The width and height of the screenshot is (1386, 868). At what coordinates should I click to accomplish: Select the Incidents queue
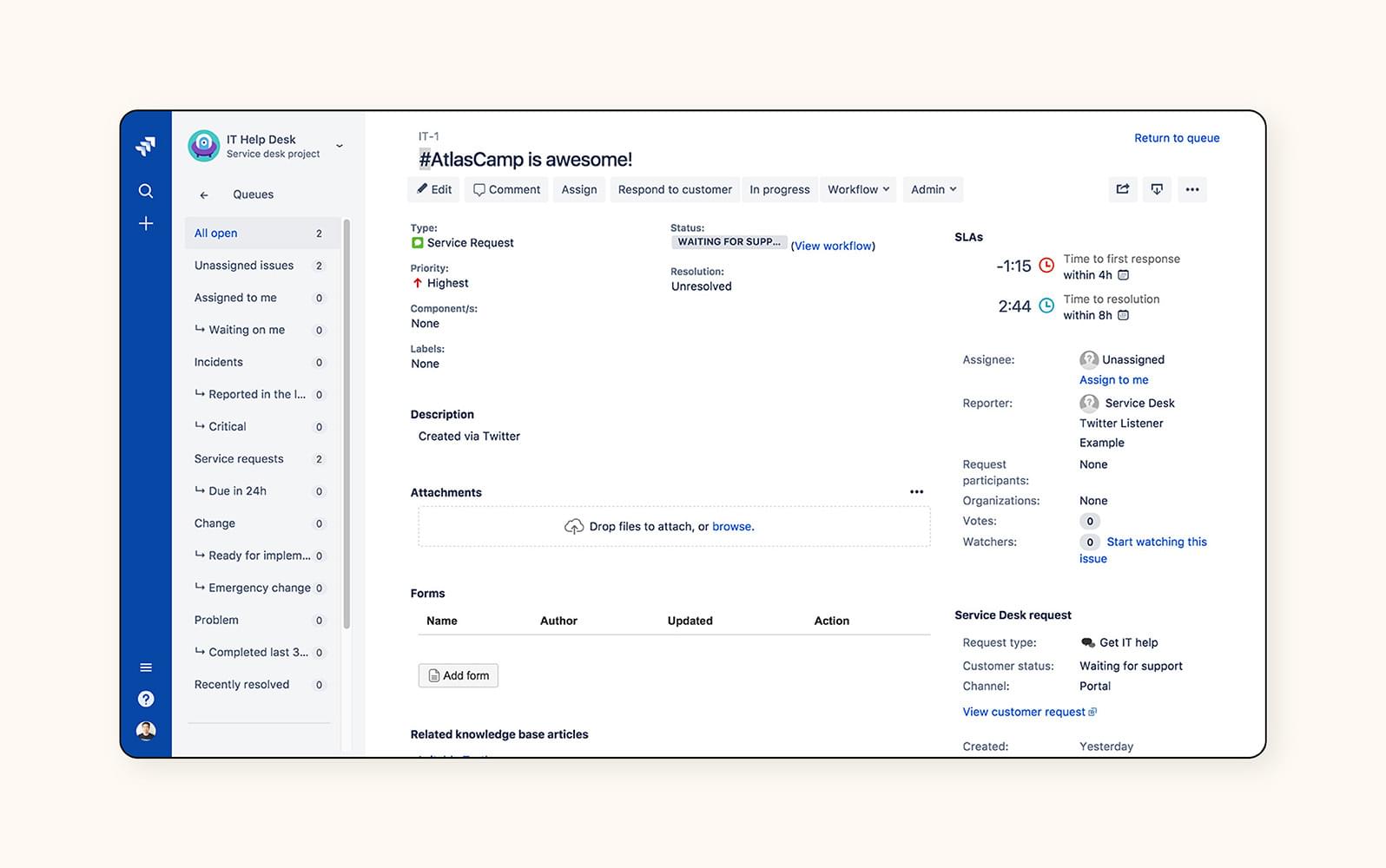pos(262,362)
